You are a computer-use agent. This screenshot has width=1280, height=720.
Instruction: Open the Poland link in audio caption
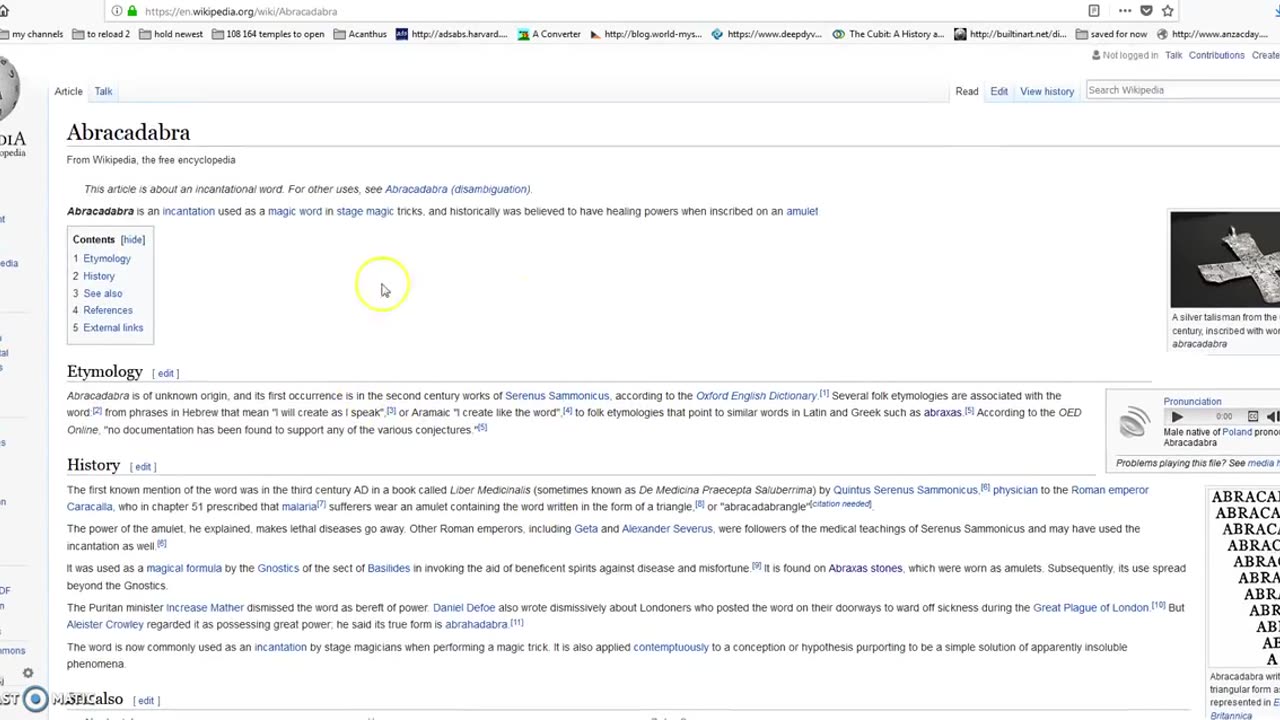(1237, 432)
